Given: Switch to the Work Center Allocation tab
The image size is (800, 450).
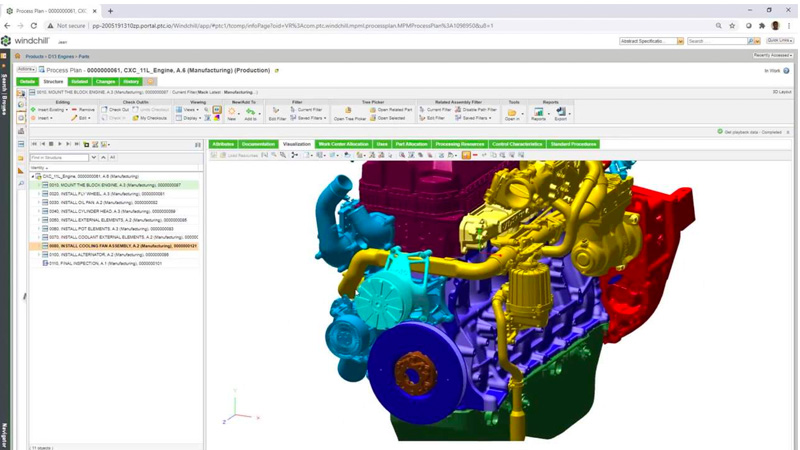Looking at the screenshot, I should click(343, 144).
